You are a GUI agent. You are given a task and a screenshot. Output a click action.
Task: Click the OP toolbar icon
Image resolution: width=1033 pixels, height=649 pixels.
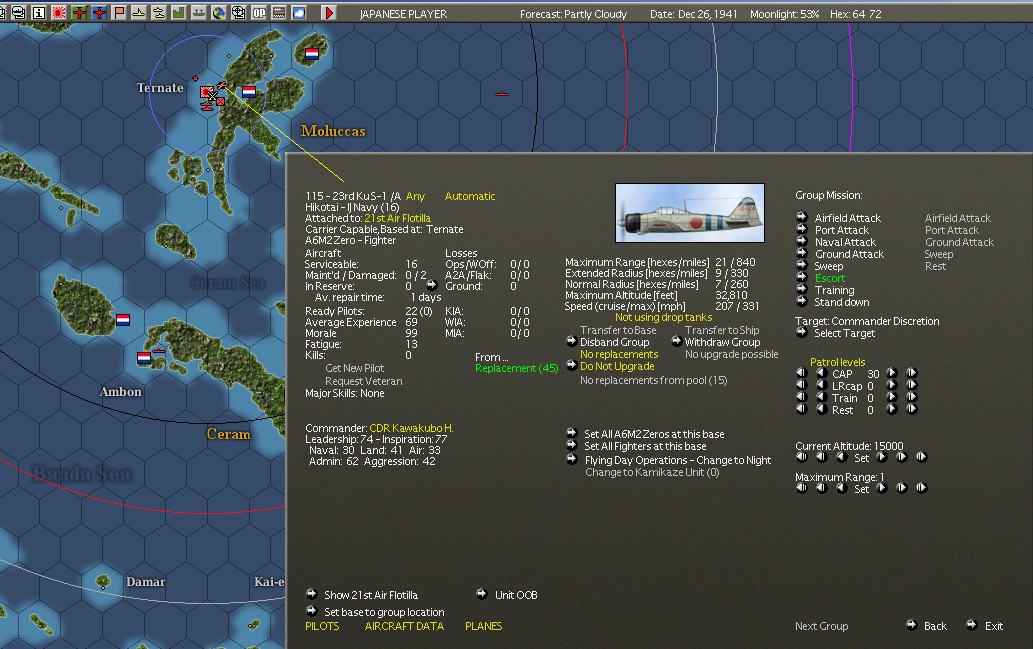point(259,13)
